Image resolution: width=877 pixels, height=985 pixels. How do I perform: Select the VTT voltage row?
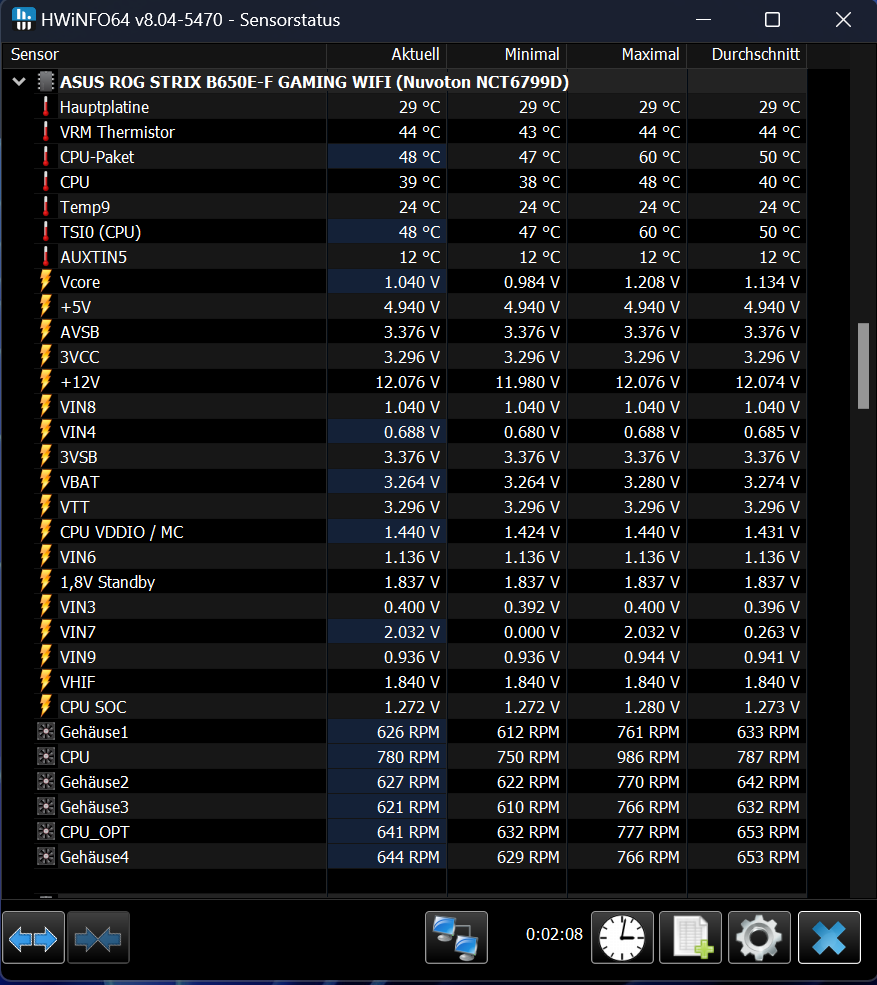420,507
